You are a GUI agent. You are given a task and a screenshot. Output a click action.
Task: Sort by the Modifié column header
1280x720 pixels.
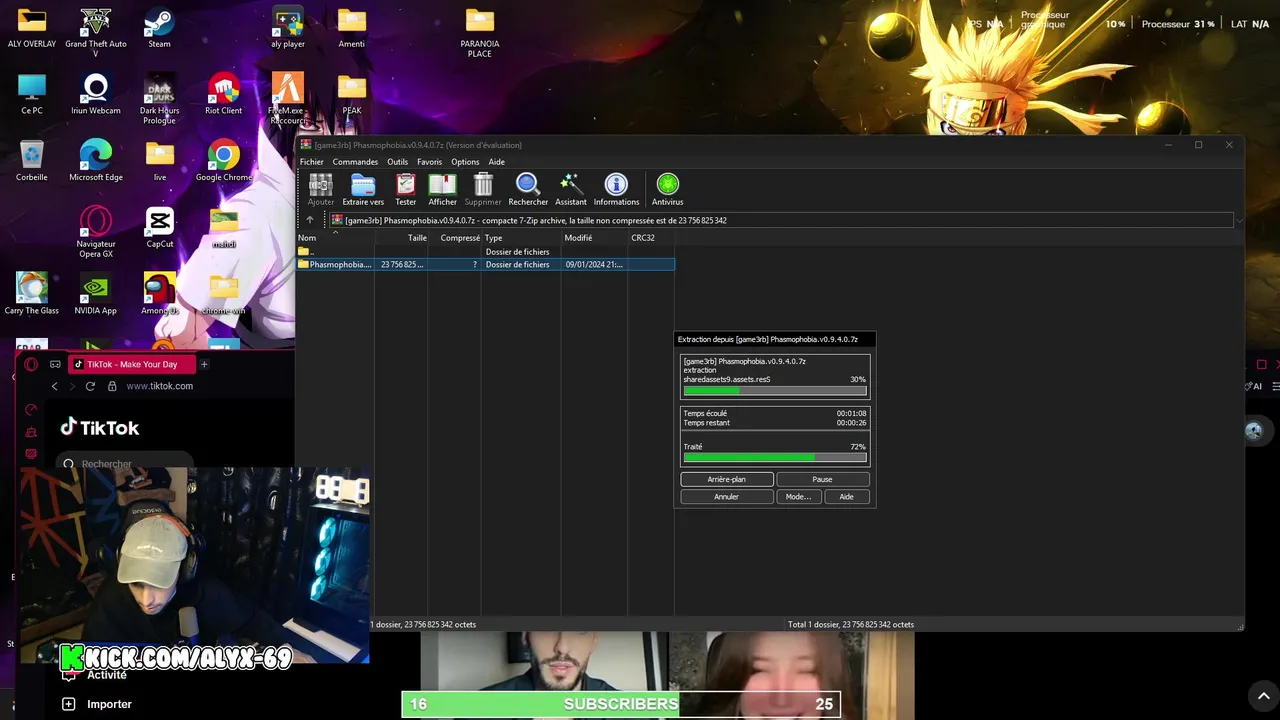pos(594,238)
